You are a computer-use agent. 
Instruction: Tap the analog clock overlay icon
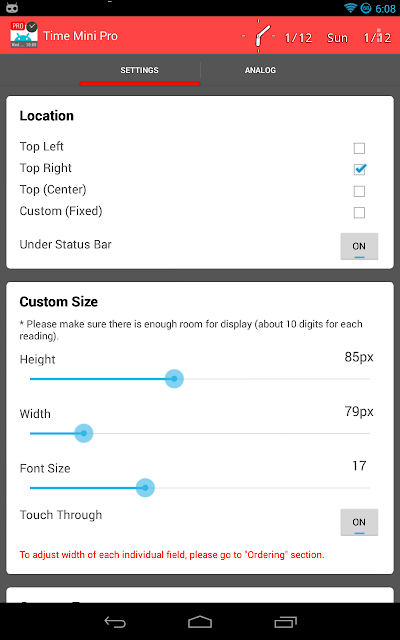pyautogui.click(x=258, y=36)
